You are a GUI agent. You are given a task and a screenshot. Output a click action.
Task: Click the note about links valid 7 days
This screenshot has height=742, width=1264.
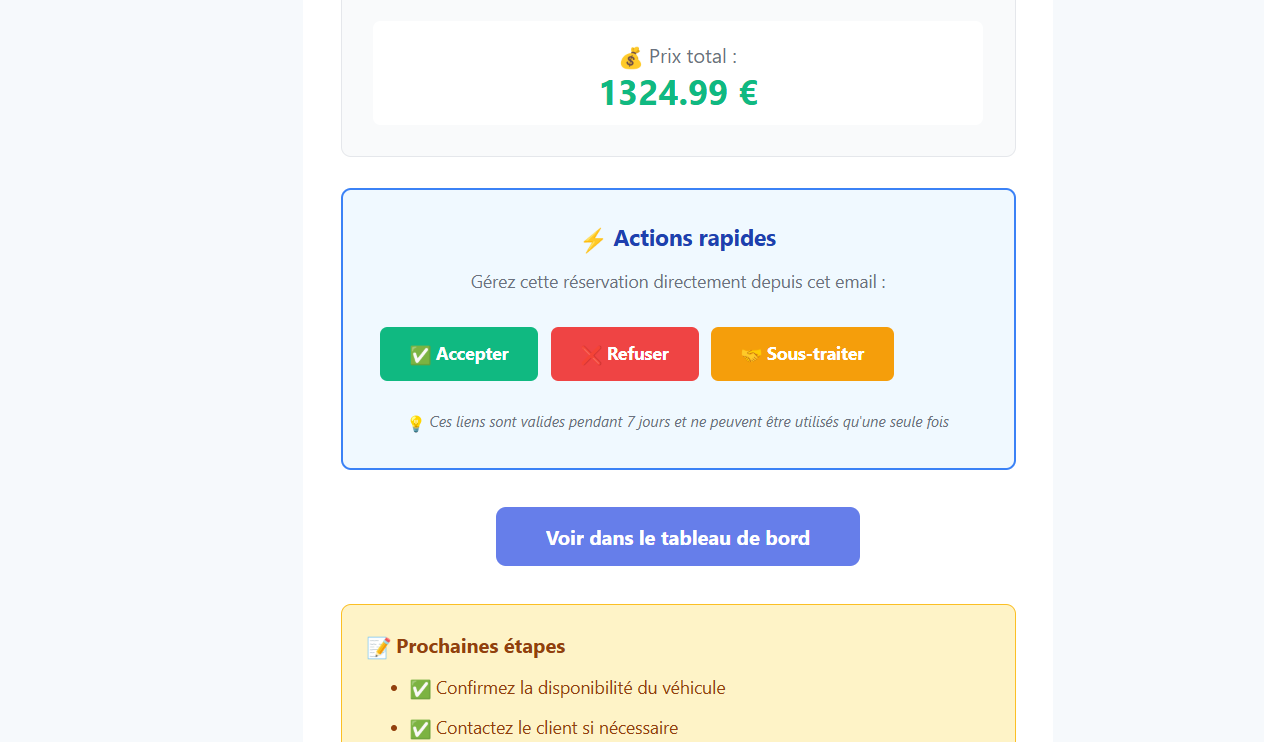[688, 422]
